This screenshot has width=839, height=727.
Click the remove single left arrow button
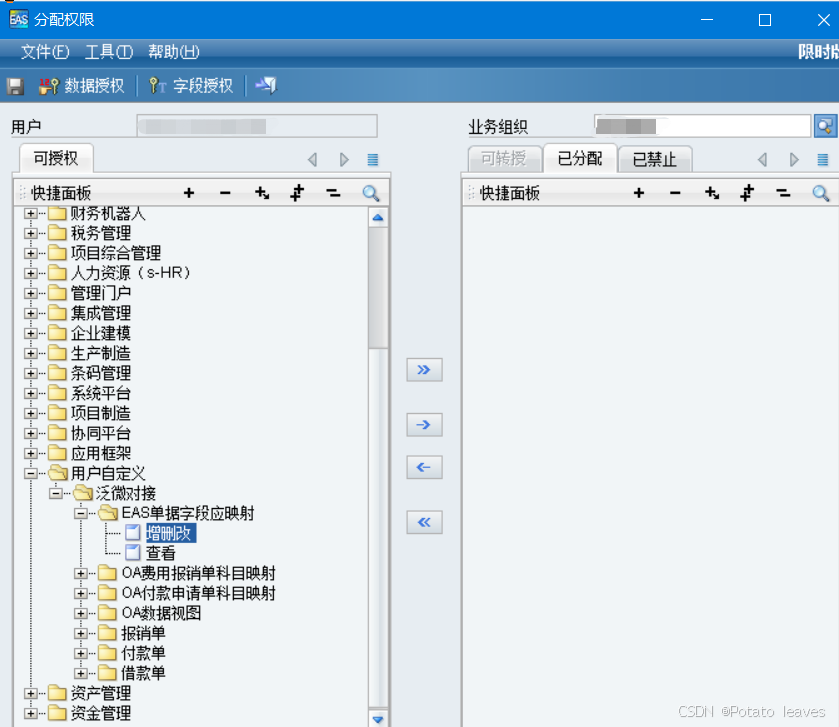424,467
